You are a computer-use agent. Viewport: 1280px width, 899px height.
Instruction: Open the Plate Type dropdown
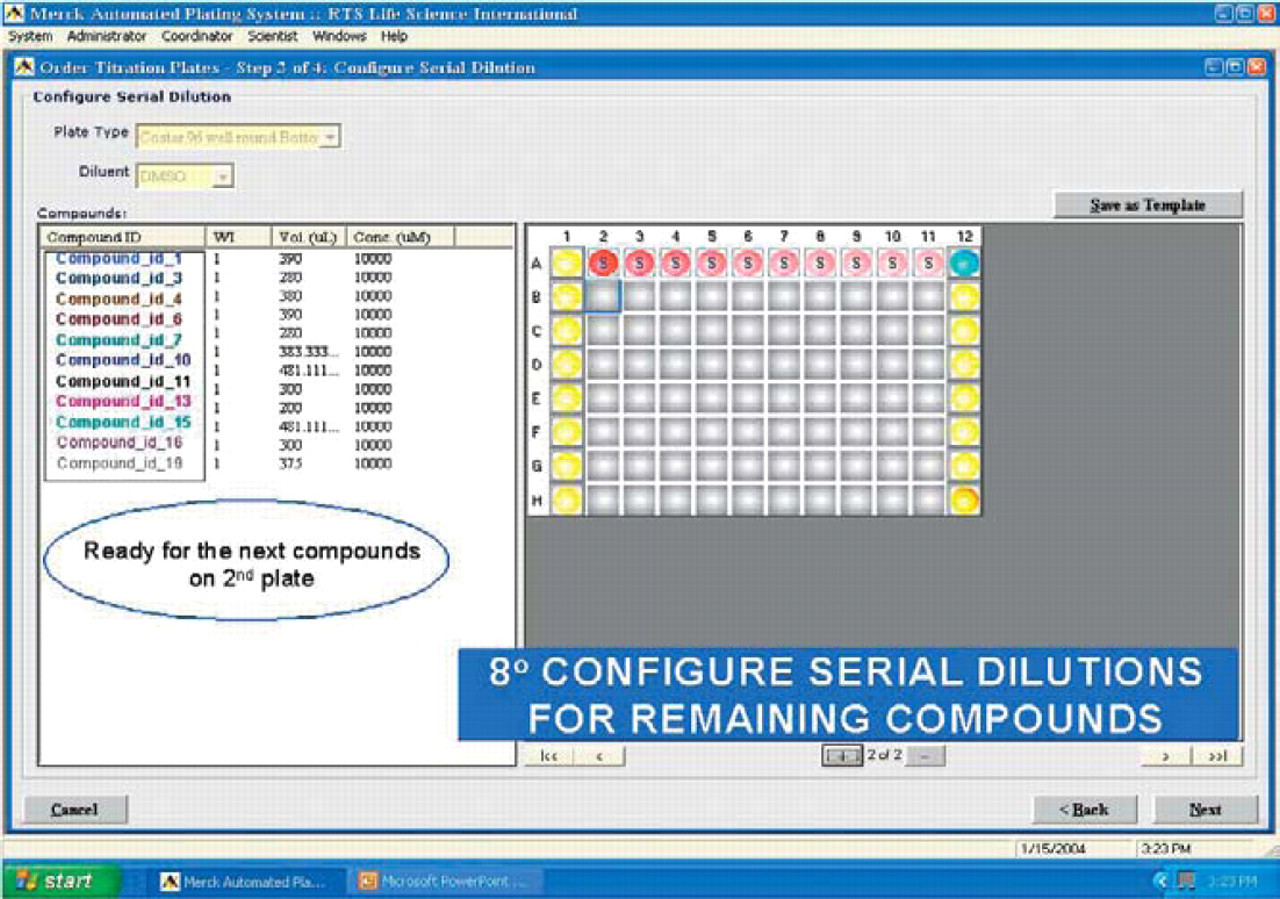point(238,136)
